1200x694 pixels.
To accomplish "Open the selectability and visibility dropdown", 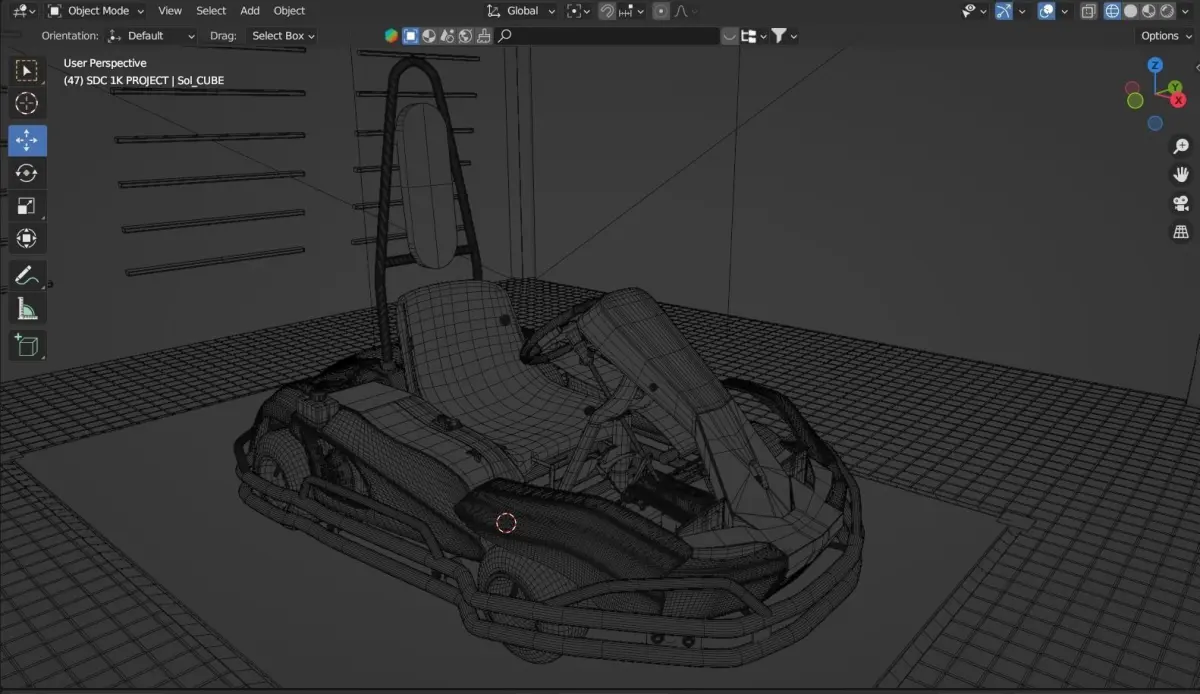I will click(974, 11).
